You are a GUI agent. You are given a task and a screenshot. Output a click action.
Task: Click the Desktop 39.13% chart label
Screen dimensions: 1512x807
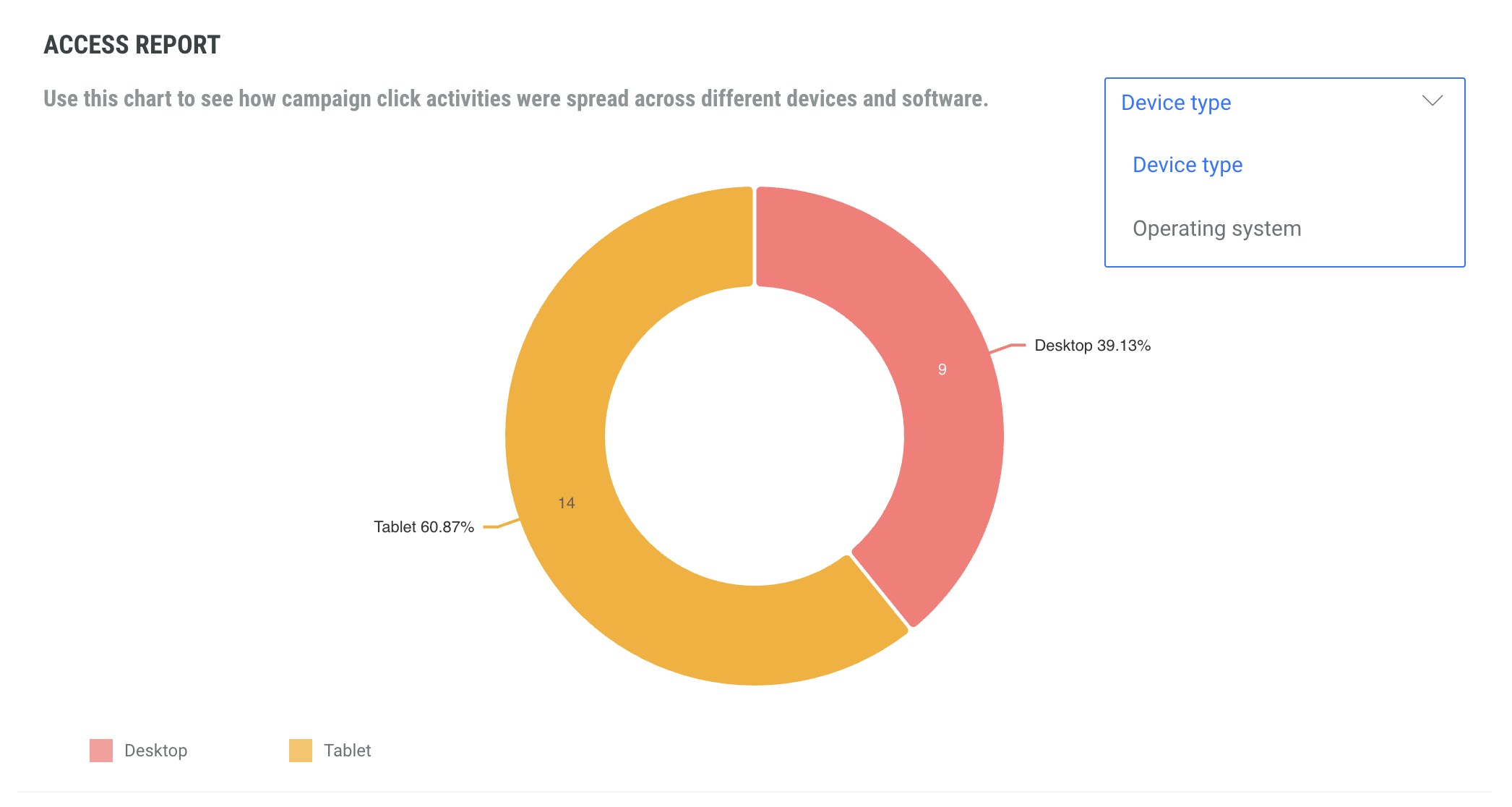[x=1092, y=346]
